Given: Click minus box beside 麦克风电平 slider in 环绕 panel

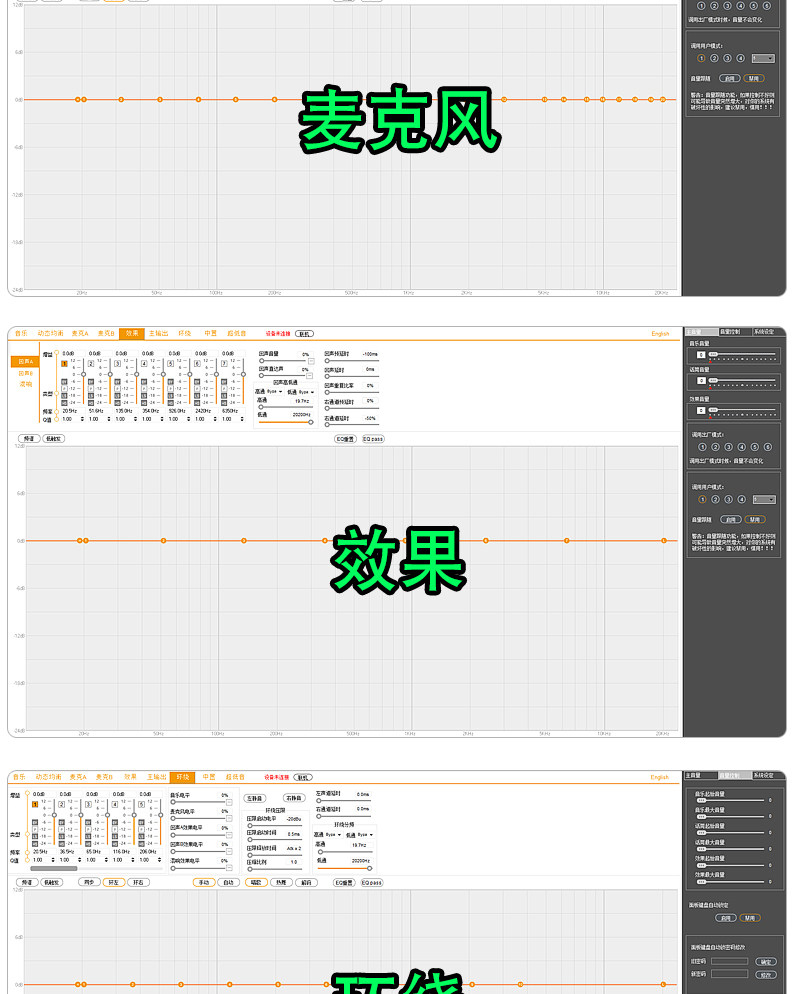Looking at the screenshot, I should coord(229,818).
